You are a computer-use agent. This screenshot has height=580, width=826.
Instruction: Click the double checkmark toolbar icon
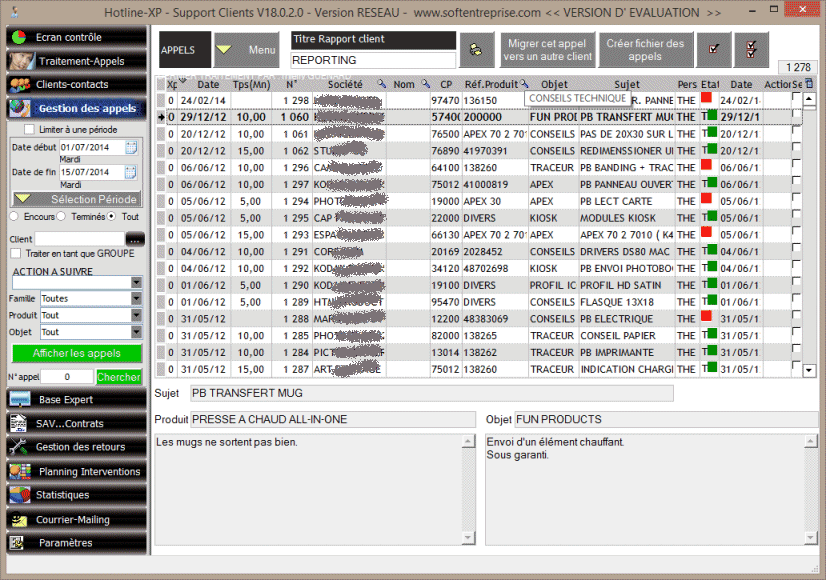click(x=751, y=50)
